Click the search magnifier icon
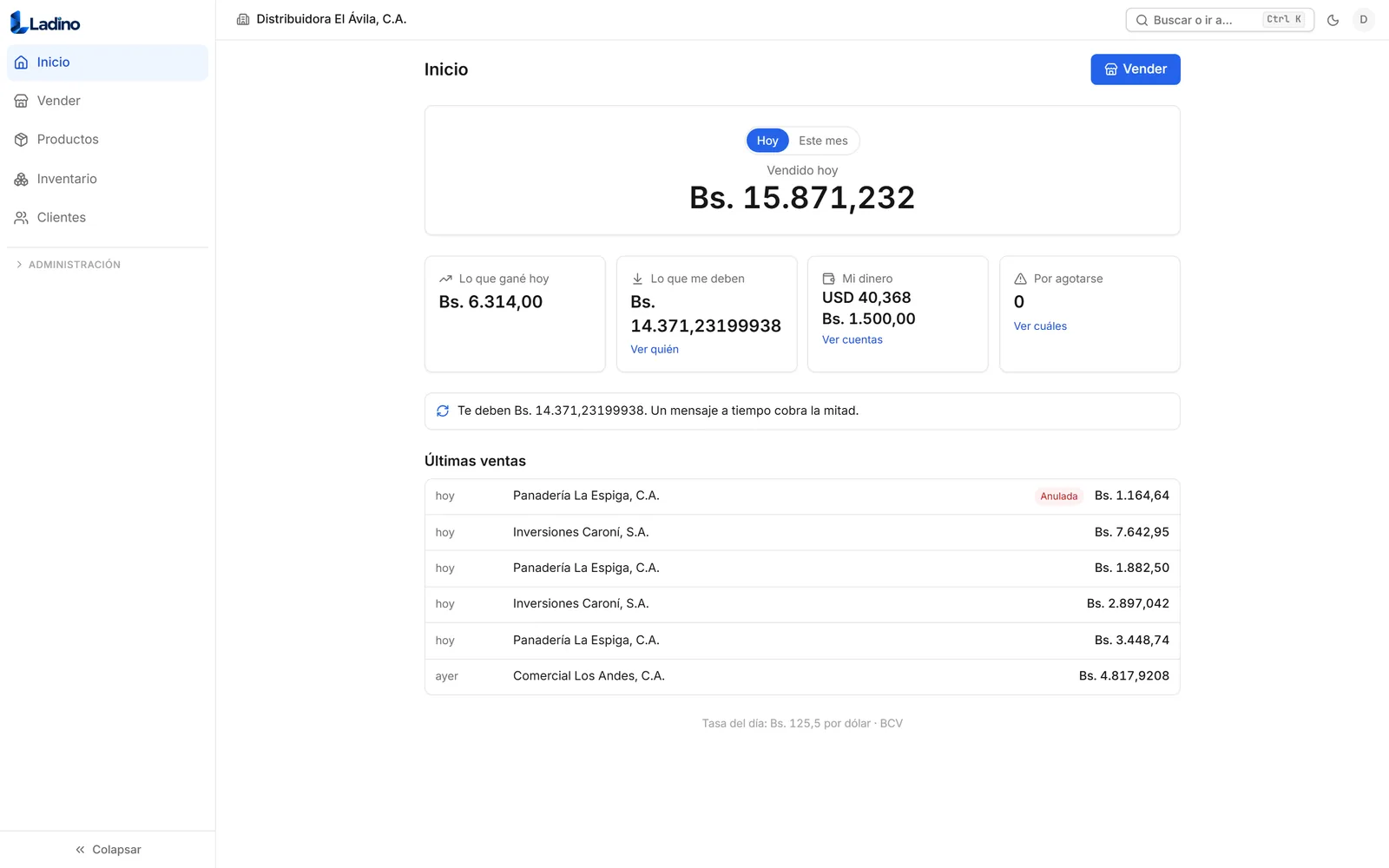1389x868 pixels. pos(1142,20)
